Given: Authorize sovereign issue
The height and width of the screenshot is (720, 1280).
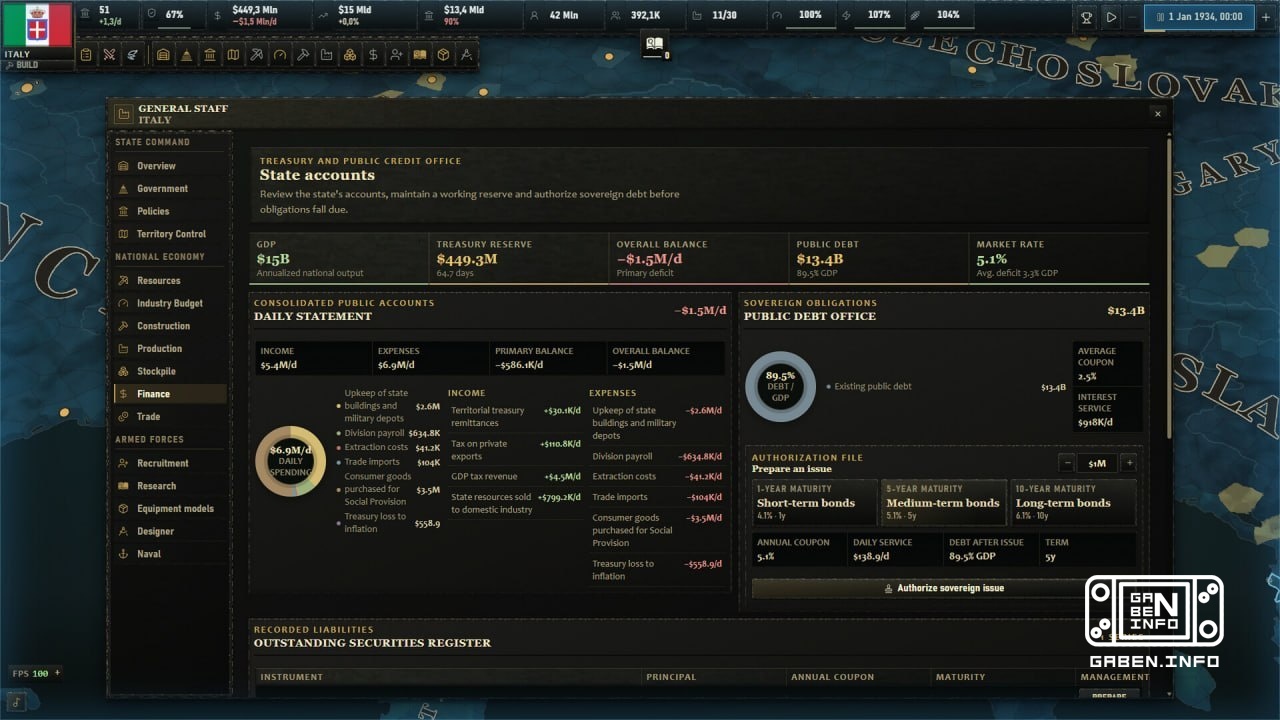Looking at the screenshot, I should click(x=944, y=588).
